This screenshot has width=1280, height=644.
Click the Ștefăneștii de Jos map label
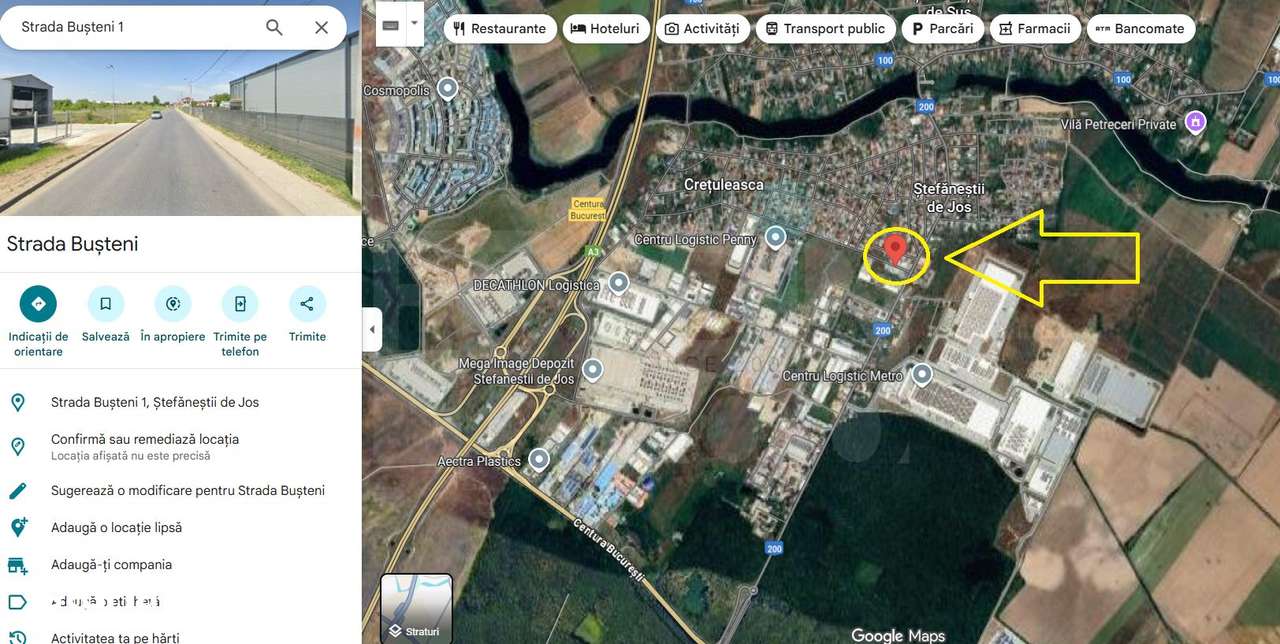pyautogui.click(x=949, y=197)
